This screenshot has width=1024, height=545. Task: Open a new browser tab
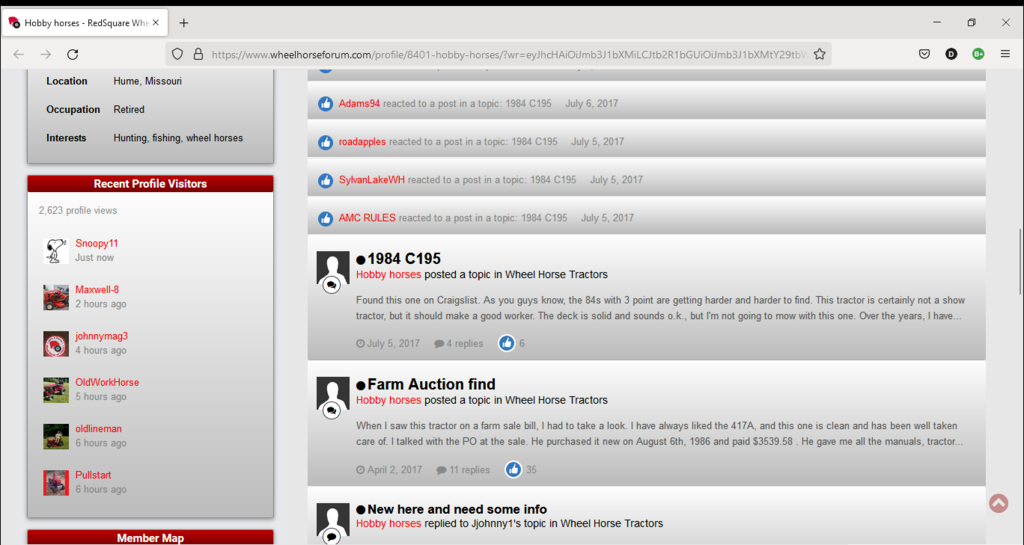pos(184,22)
